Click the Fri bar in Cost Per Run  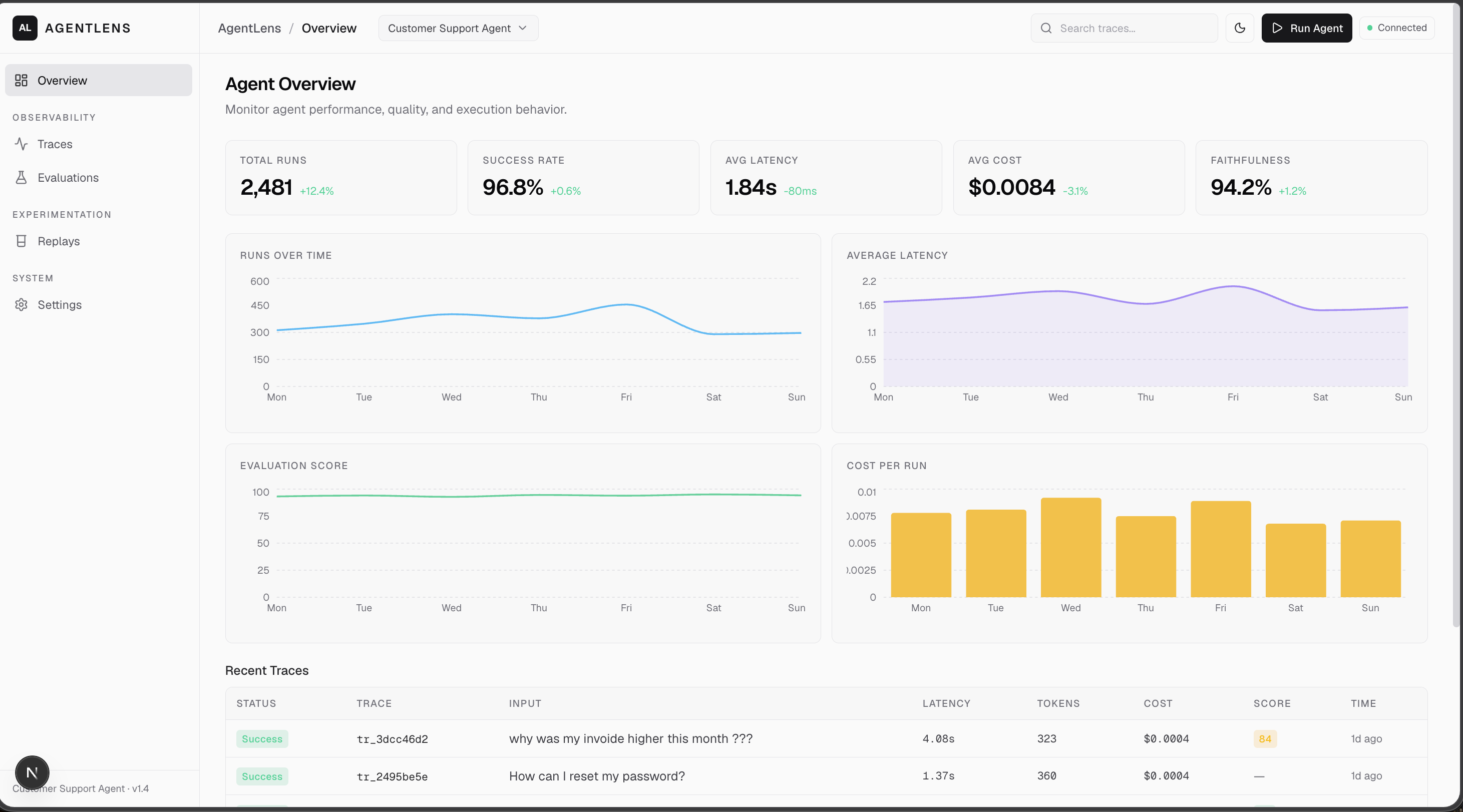(1221, 549)
